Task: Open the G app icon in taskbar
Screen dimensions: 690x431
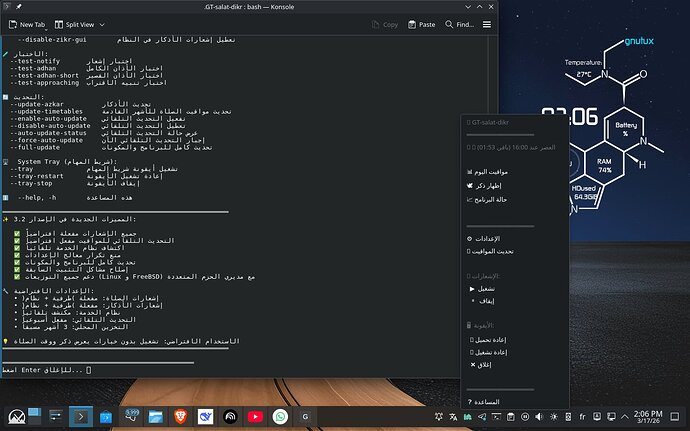Action: click(305, 416)
